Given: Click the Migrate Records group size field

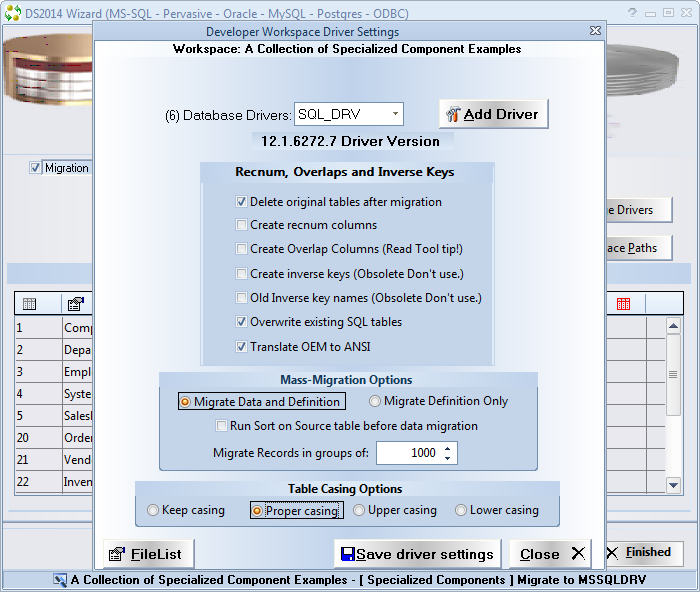Looking at the screenshot, I should 408,453.
